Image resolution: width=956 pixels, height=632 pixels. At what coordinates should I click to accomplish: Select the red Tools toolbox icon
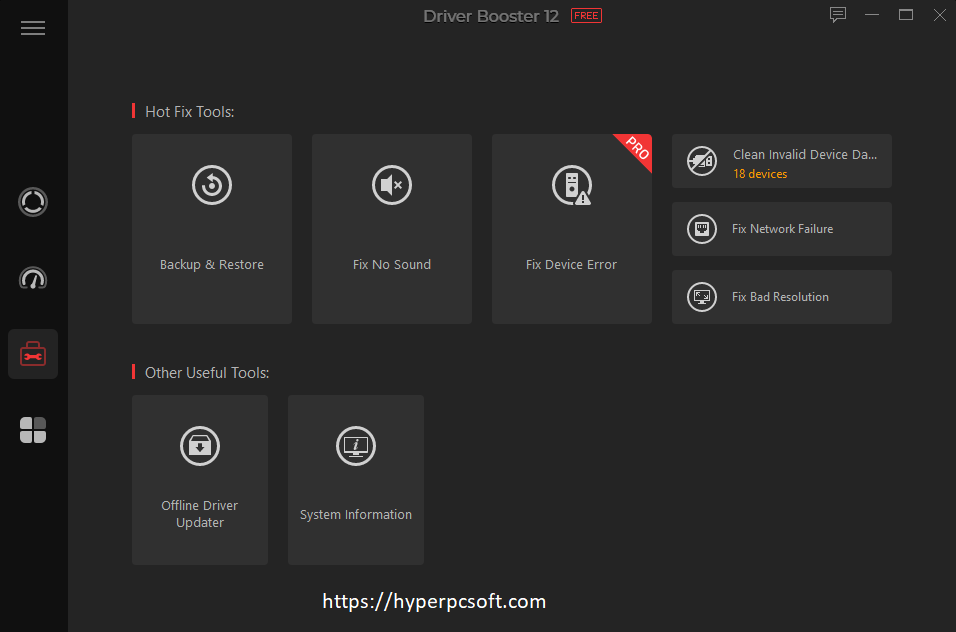coord(33,354)
